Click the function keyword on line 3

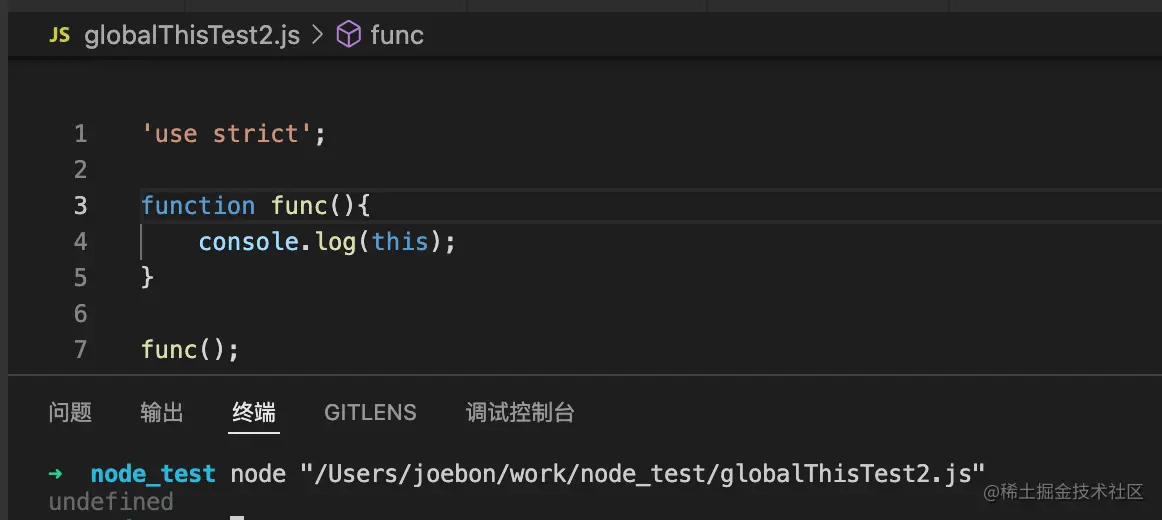[x=198, y=206]
